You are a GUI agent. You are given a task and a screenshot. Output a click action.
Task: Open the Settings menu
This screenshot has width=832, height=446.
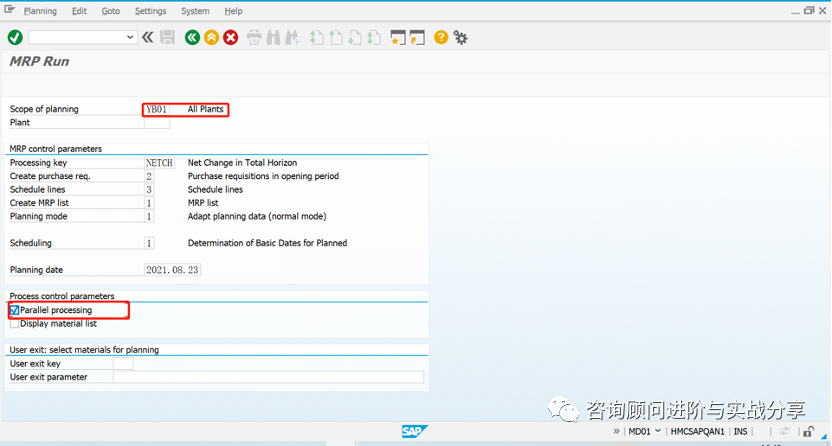click(151, 11)
